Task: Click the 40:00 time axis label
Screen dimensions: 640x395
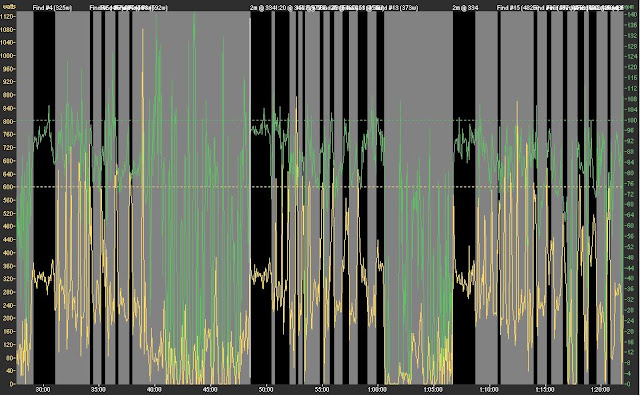Action: click(154, 390)
